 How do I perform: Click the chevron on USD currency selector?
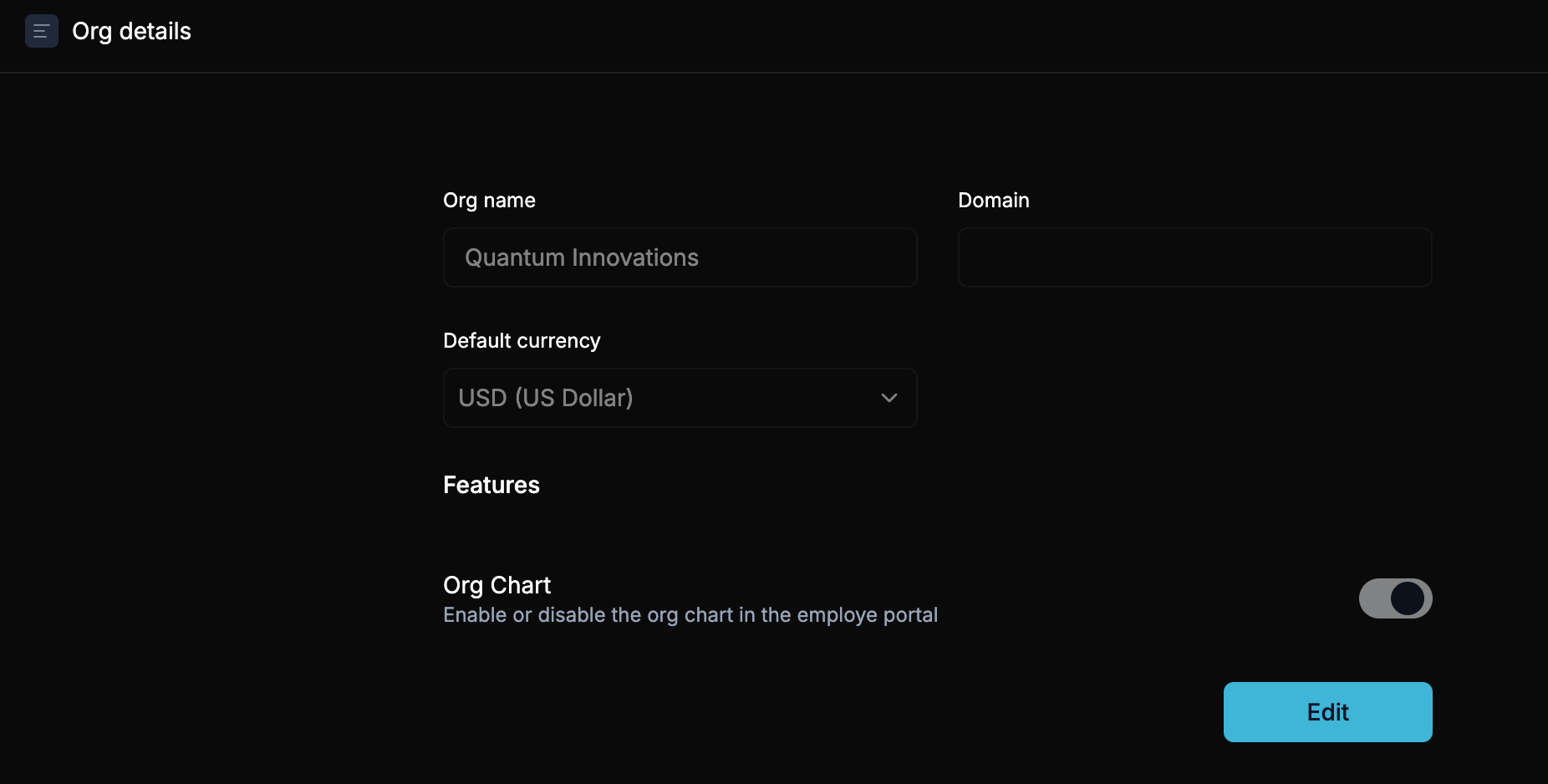[x=888, y=398]
